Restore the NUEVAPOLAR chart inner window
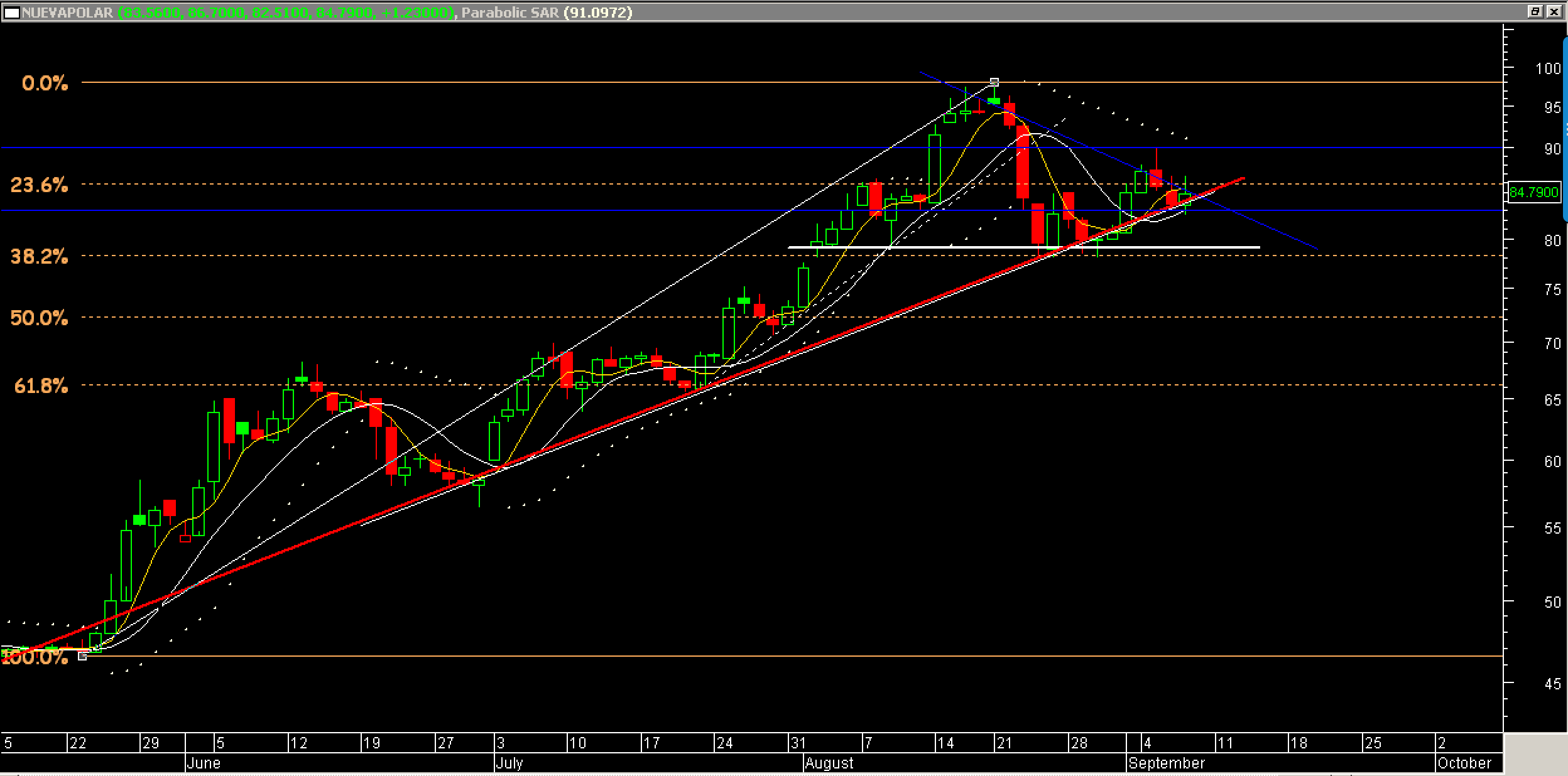This screenshot has height=776, width=1568. click(1535, 11)
